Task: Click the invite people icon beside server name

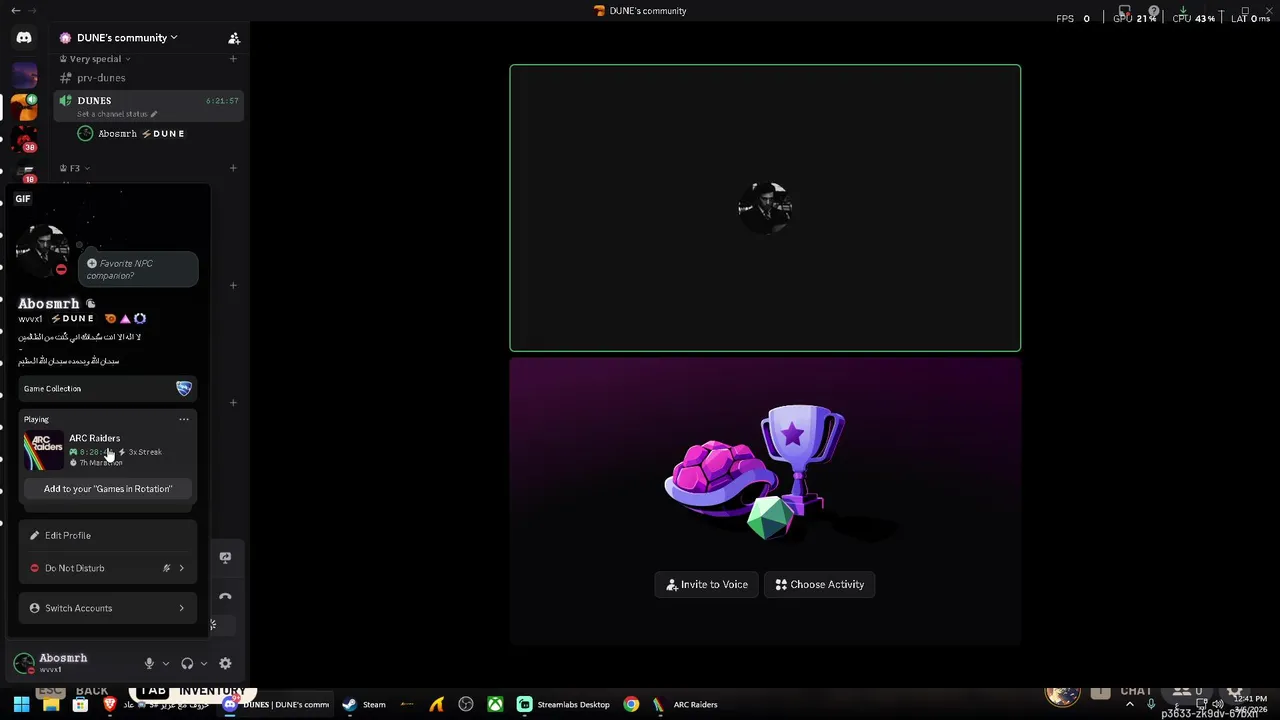Action: (234, 38)
